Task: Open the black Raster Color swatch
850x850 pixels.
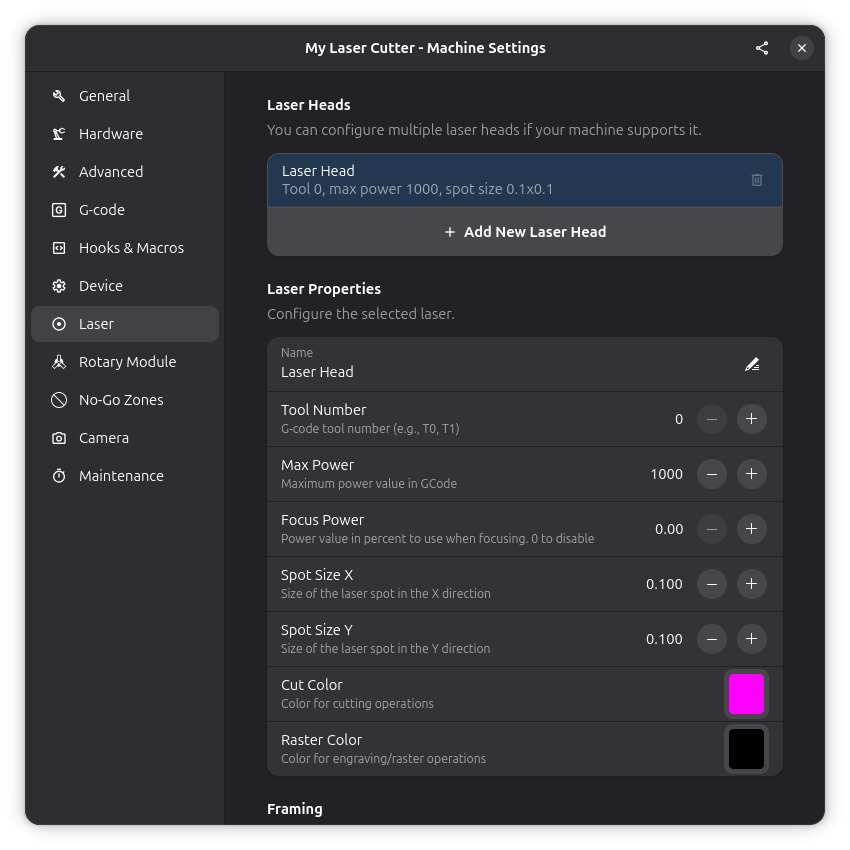Action: click(x=746, y=749)
